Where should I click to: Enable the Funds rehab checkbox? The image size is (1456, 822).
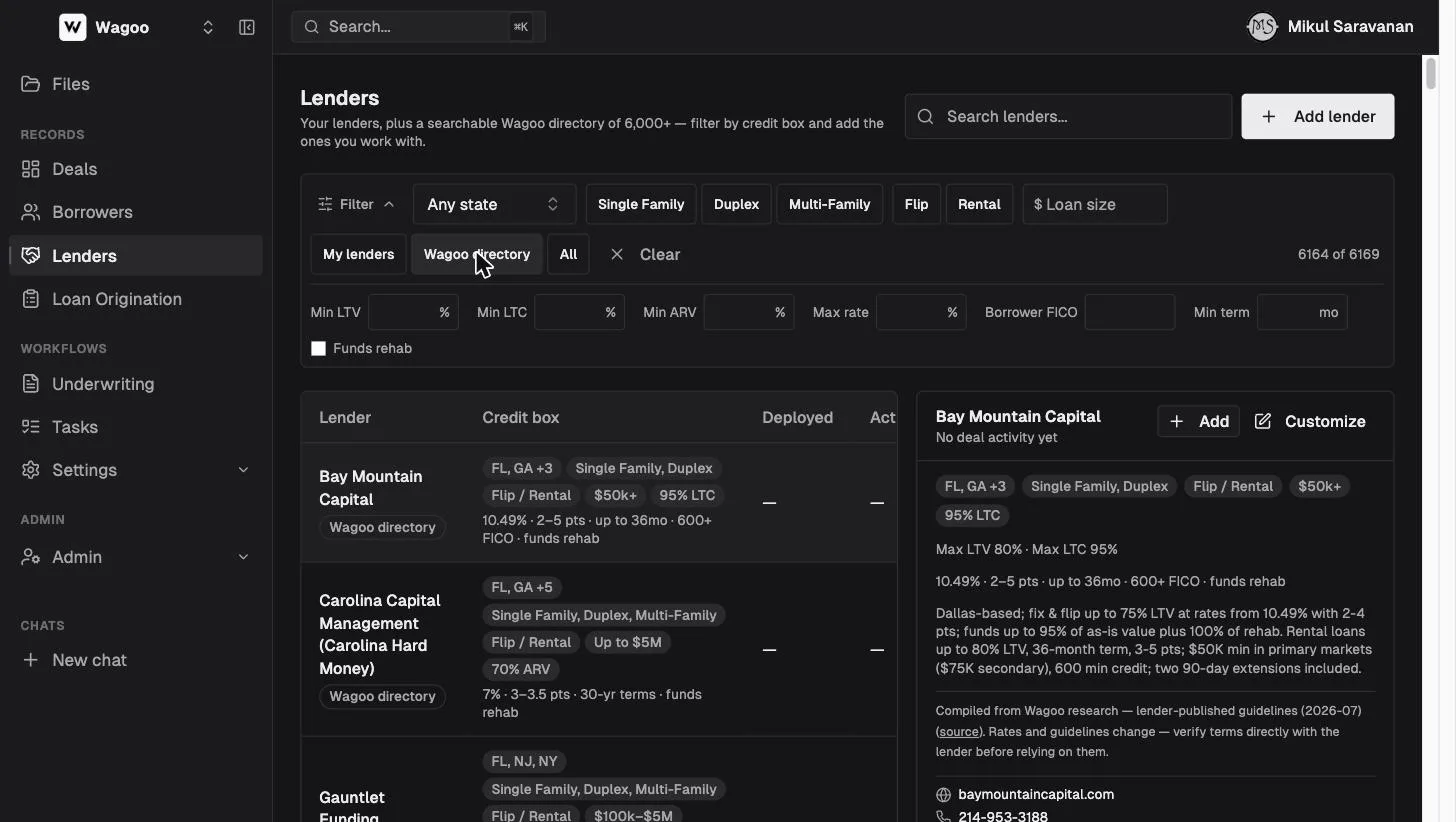(319, 348)
